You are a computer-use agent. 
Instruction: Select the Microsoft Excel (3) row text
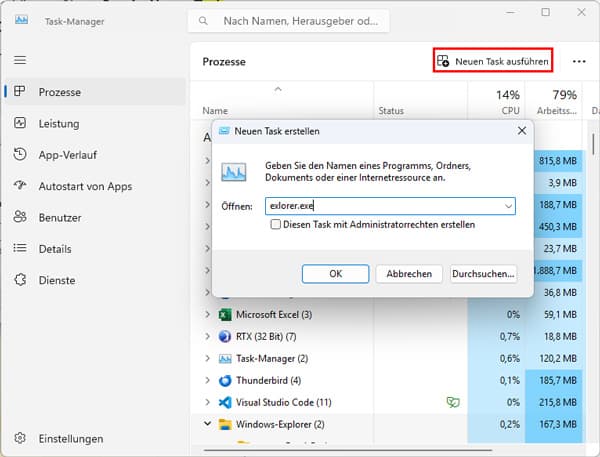coord(274,315)
